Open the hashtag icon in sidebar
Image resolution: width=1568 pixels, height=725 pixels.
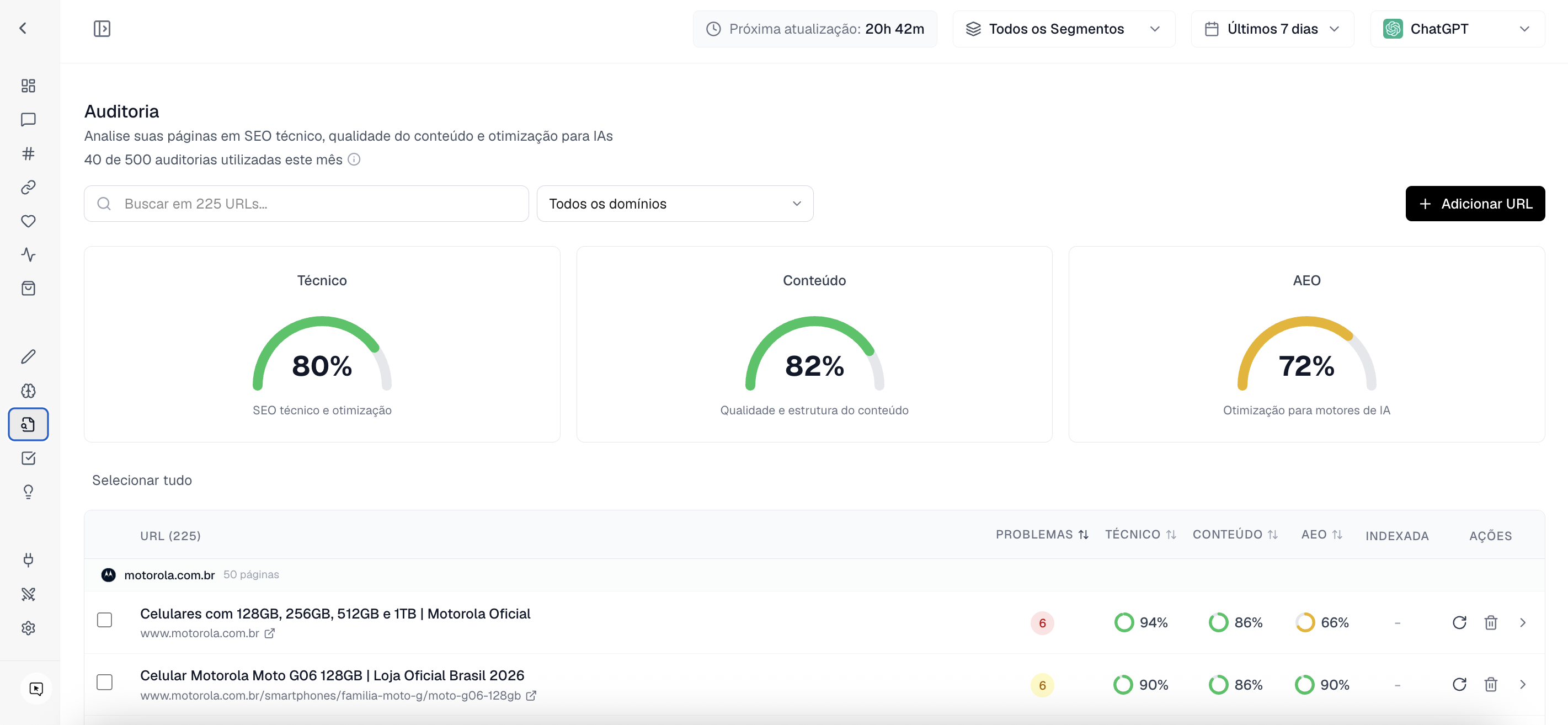(x=28, y=153)
